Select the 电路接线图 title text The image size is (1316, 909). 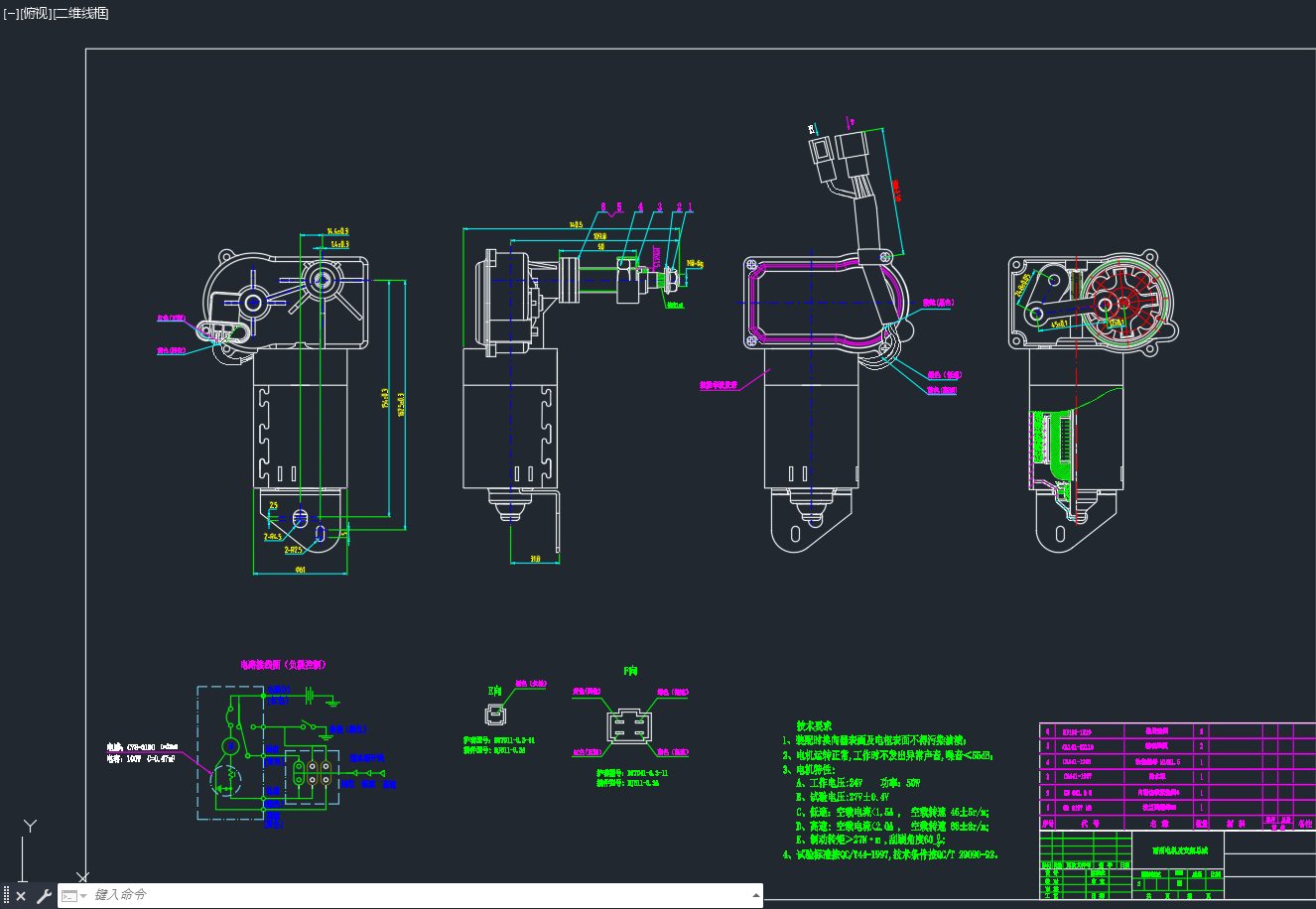[283, 665]
